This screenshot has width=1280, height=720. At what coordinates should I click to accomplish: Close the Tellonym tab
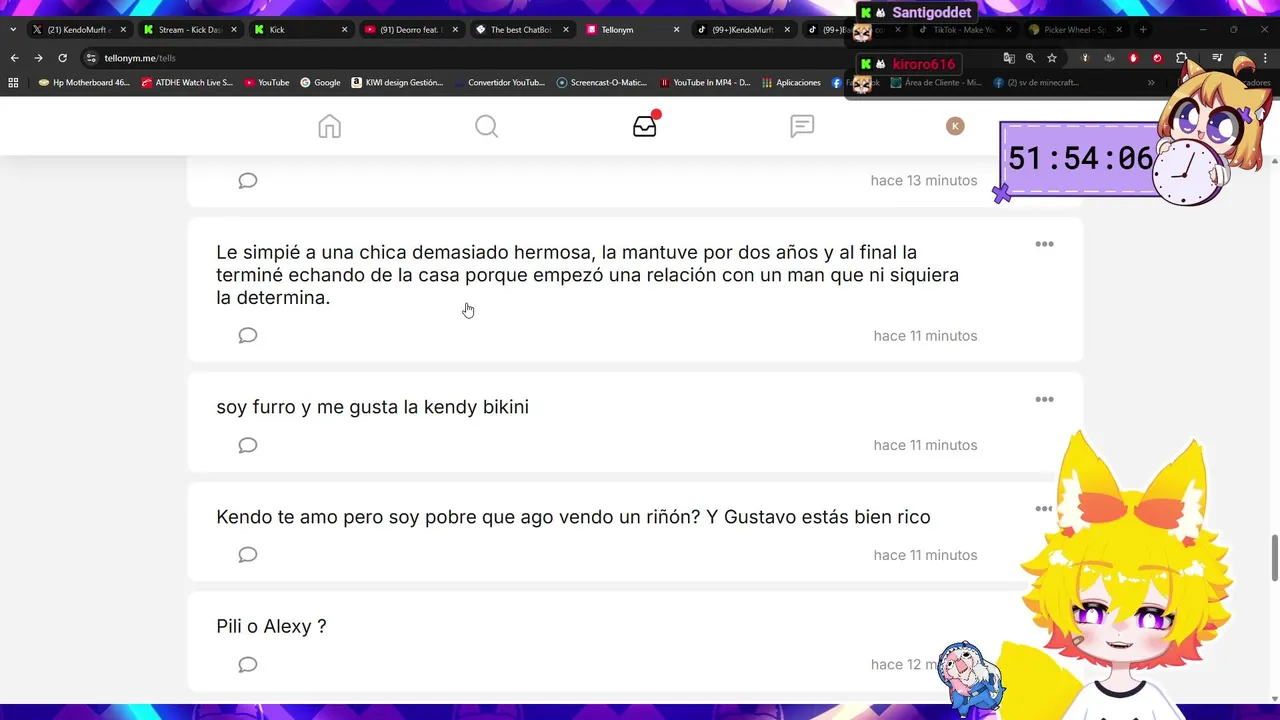click(x=676, y=30)
